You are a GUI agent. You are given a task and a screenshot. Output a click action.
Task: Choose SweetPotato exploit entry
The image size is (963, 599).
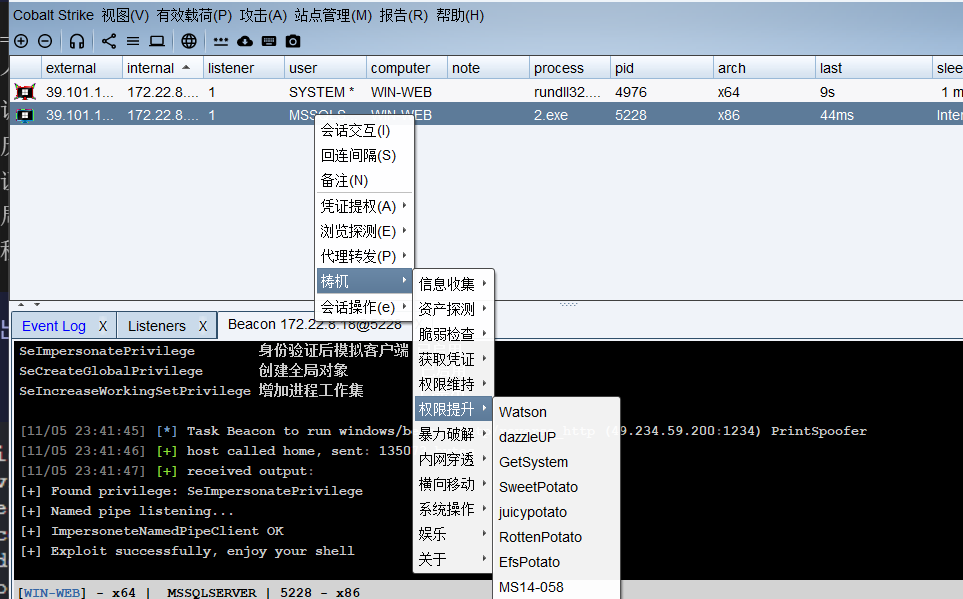tap(556, 487)
